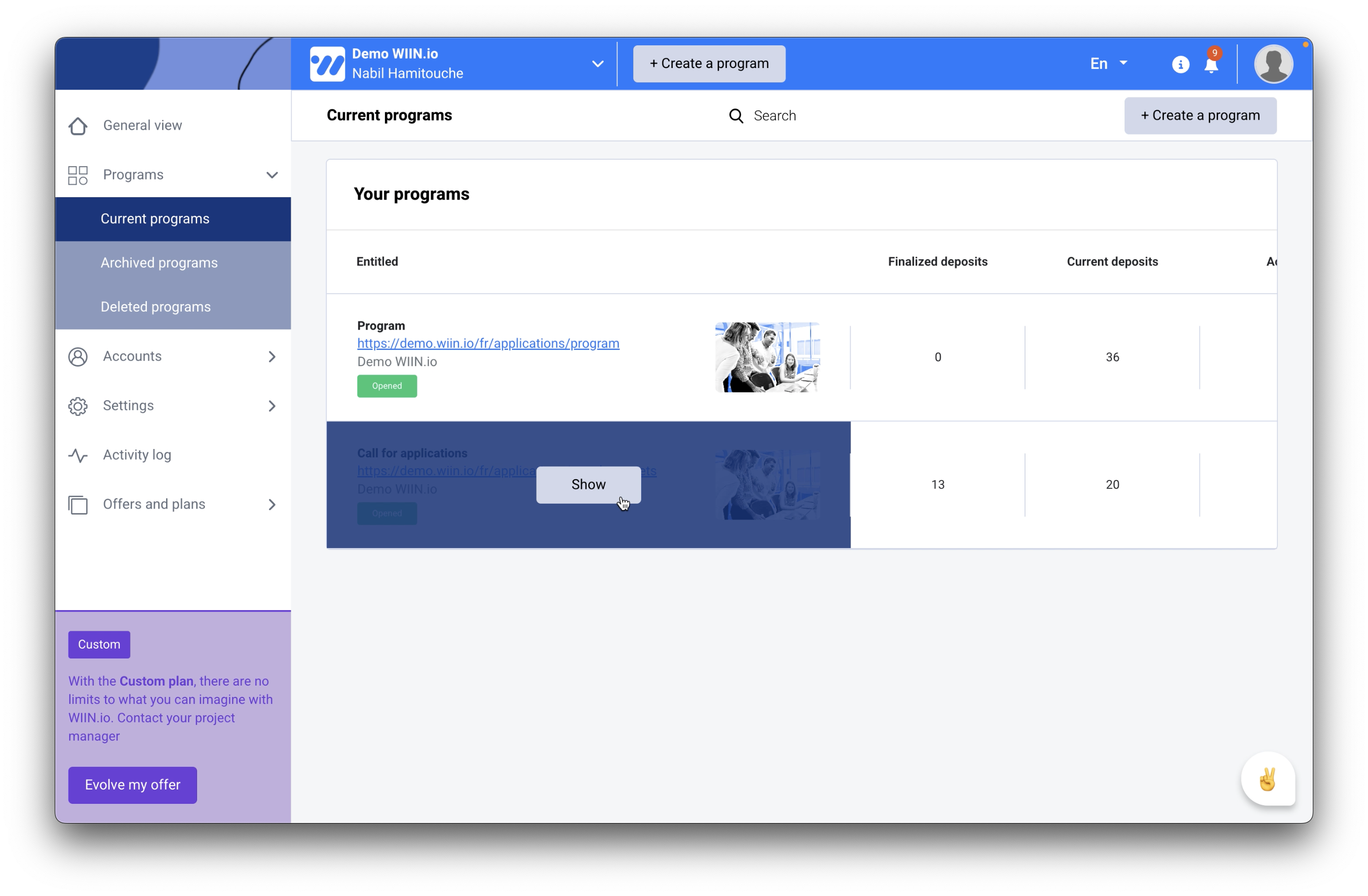Expand the Demo WIIN.io account dropdown
This screenshot has height=896, width=1368.
[x=598, y=64]
